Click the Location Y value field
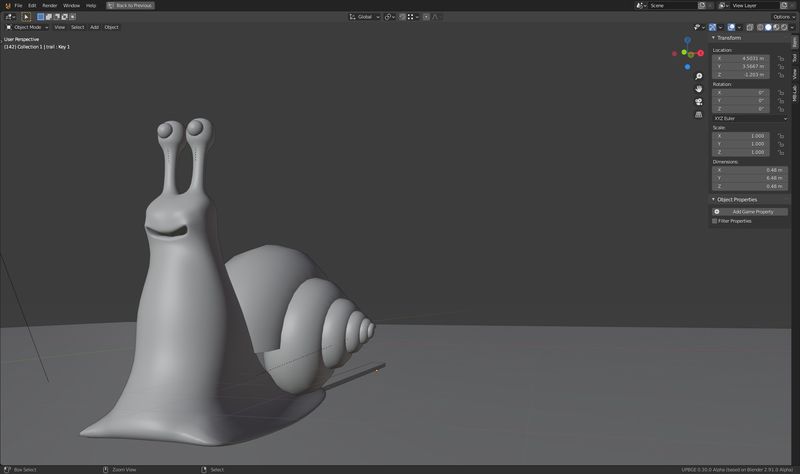Screen dimensions: 800x474 (x=741, y=67)
